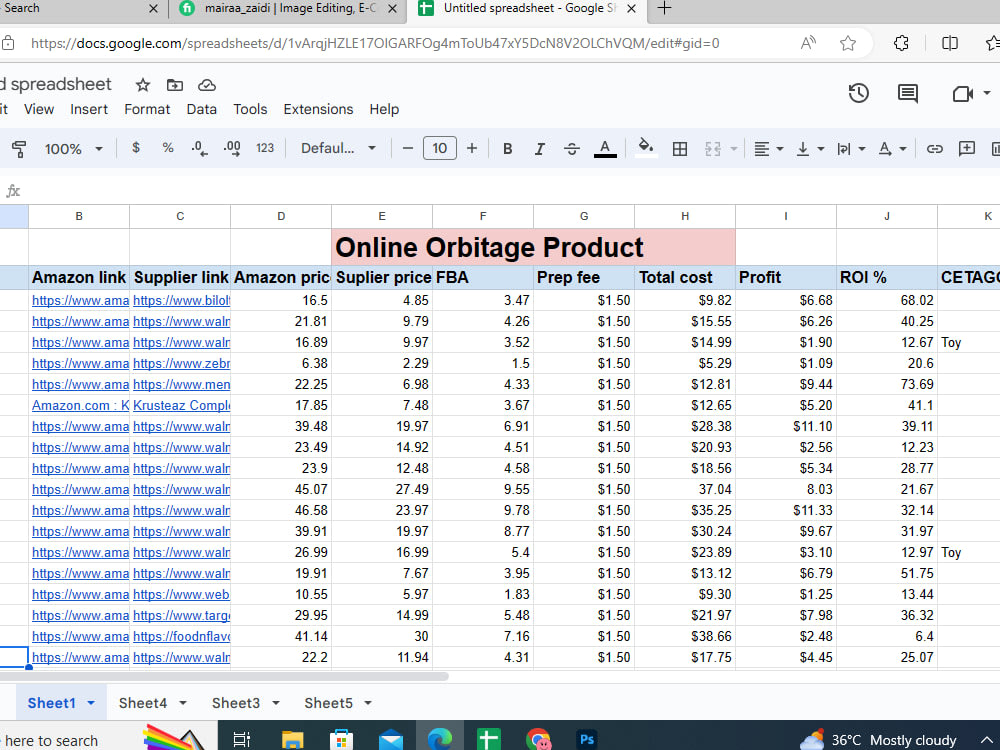This screenshot has height=750, width=1000.
Task: Click the insert comment icon
Action: pos(967,149)
